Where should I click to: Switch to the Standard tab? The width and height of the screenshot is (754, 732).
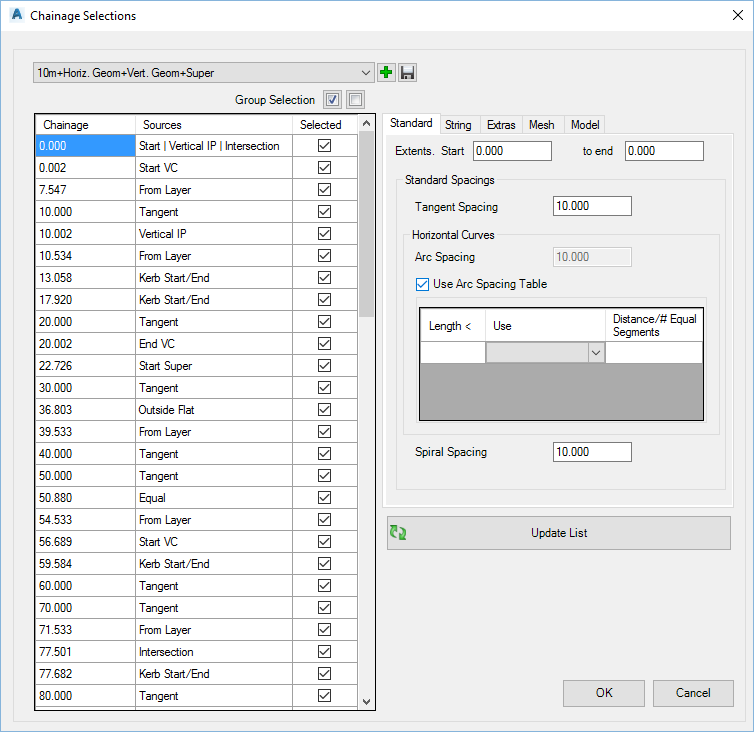click(411, 123)
